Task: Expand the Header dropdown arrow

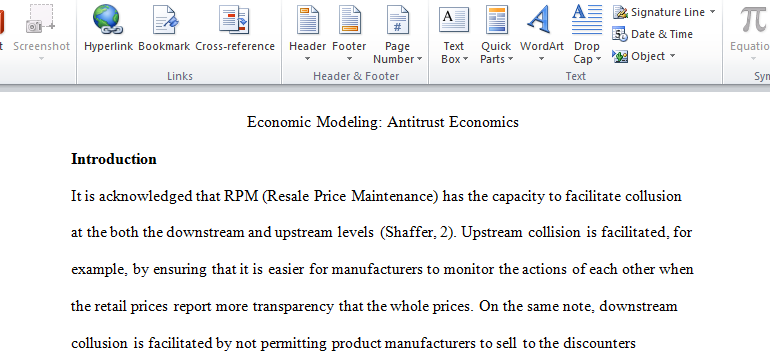Action: 308,59
